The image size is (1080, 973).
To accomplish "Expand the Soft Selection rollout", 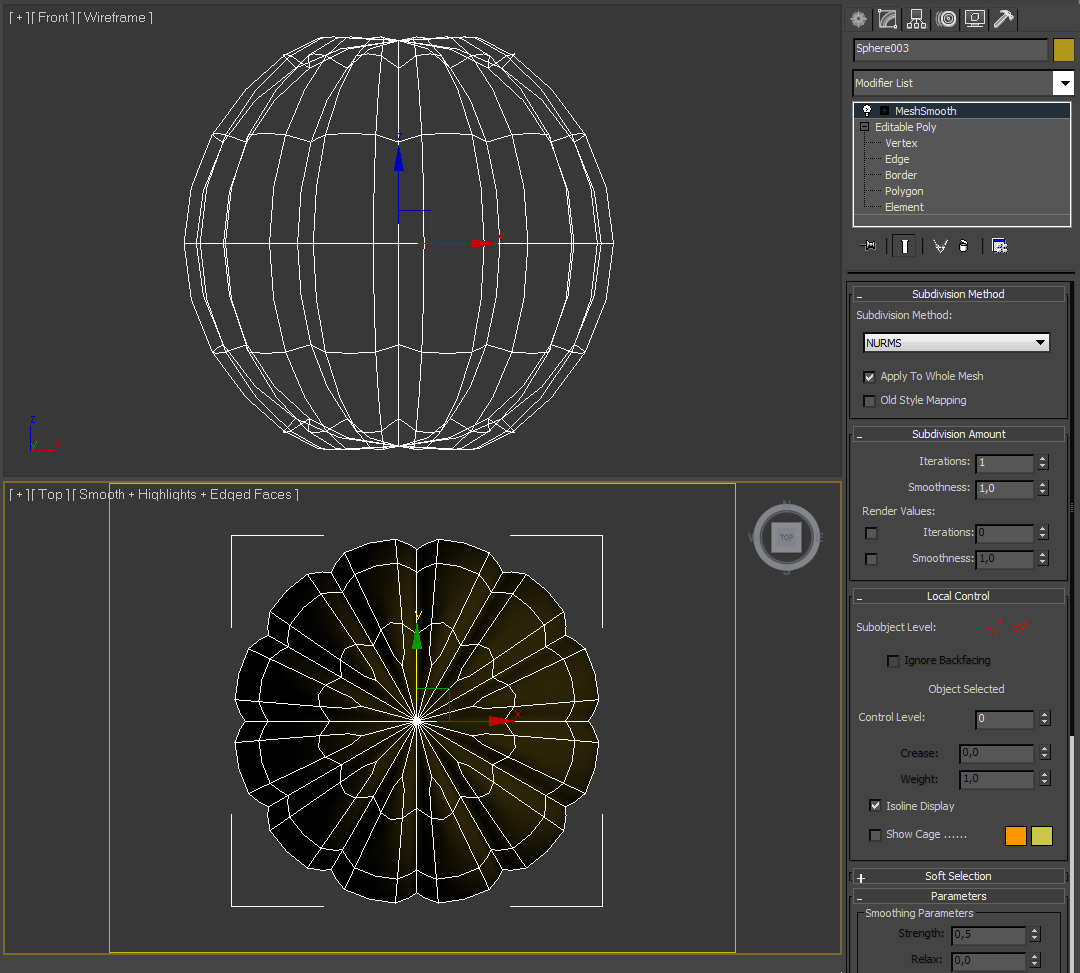I will (x=958, y=877).
